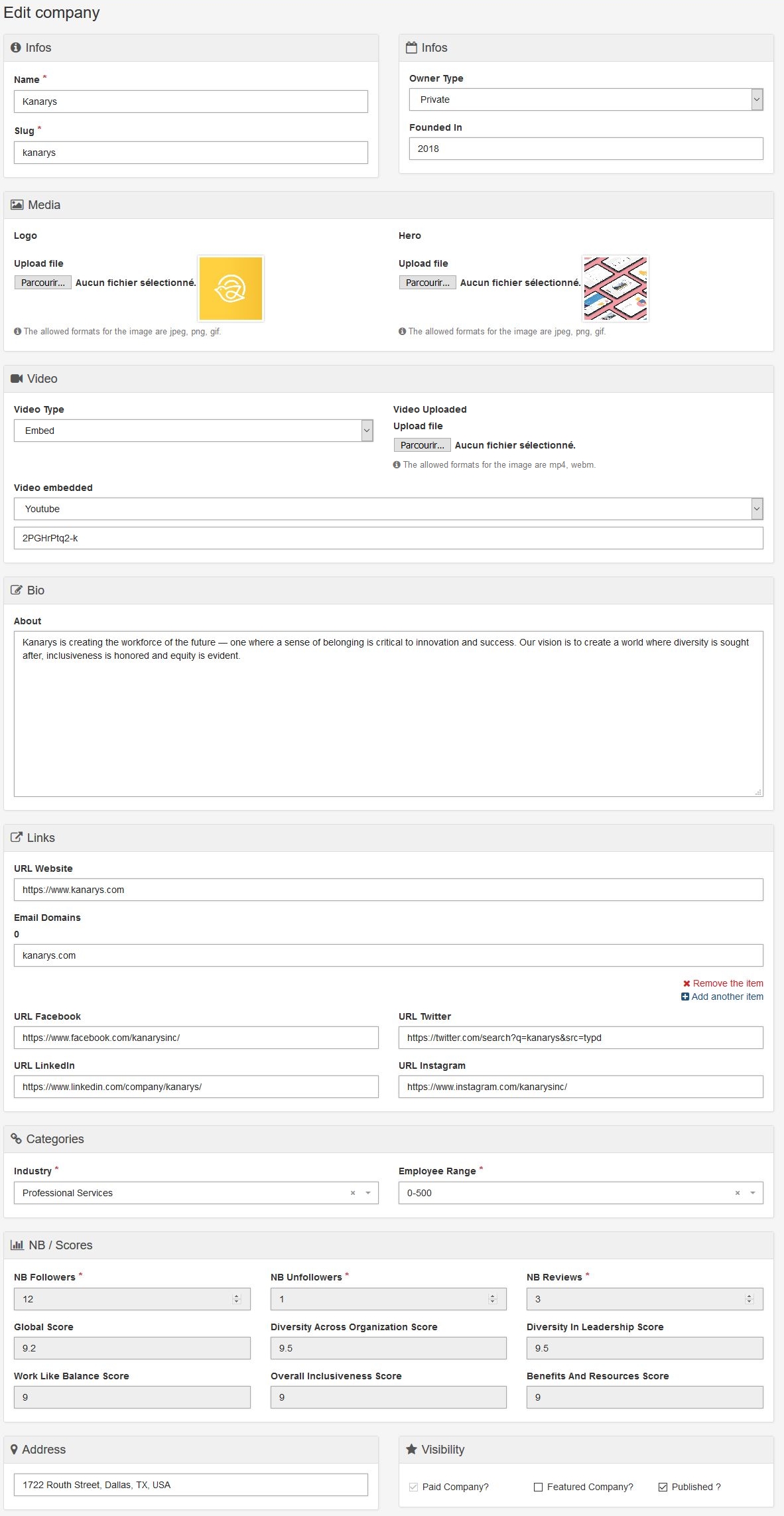
Task: Click Remove the item link
Action: coord(723,983)
